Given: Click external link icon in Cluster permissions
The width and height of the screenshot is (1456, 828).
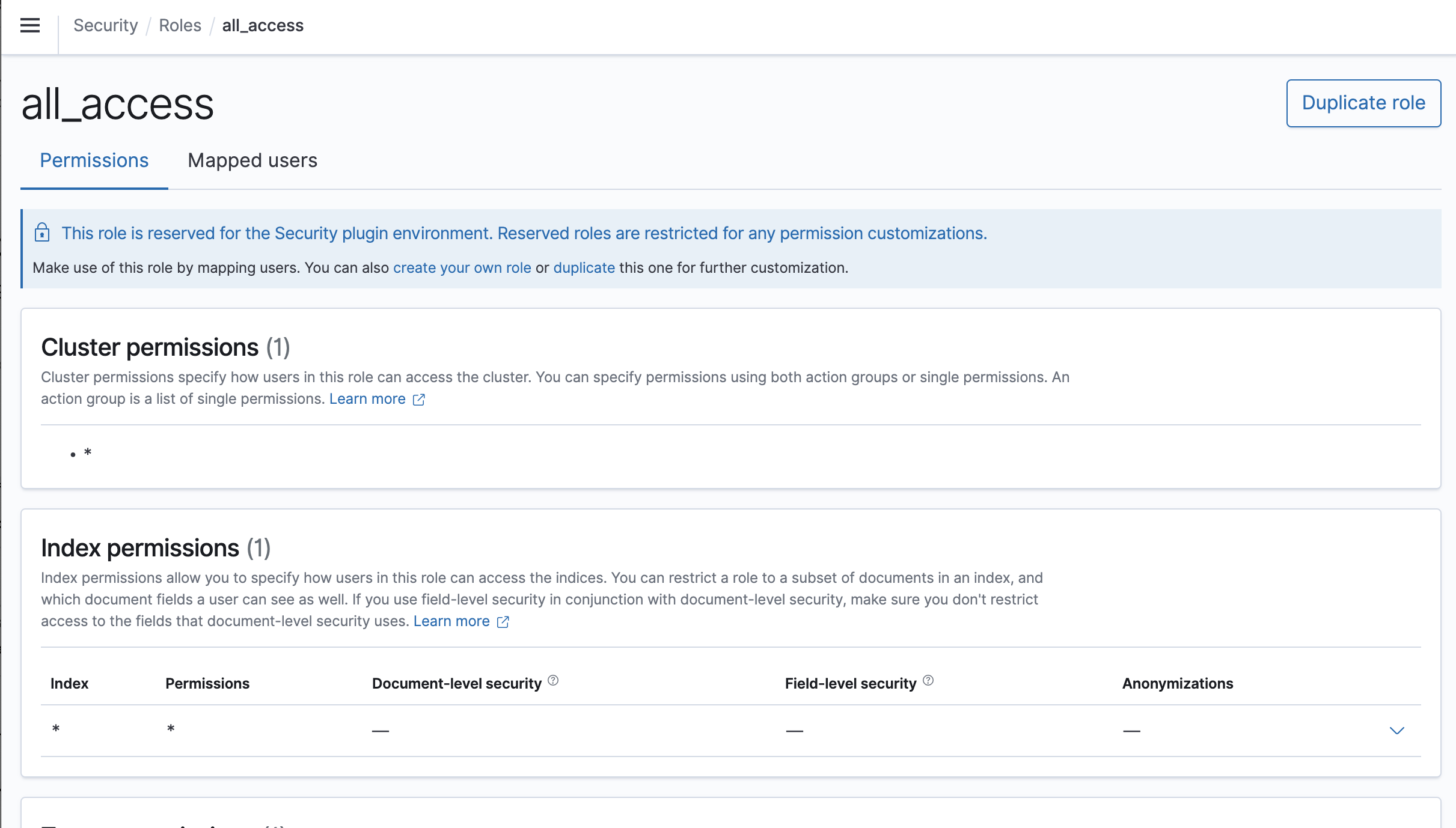Looking at the screenshot, I should click(x=419, y=400).
